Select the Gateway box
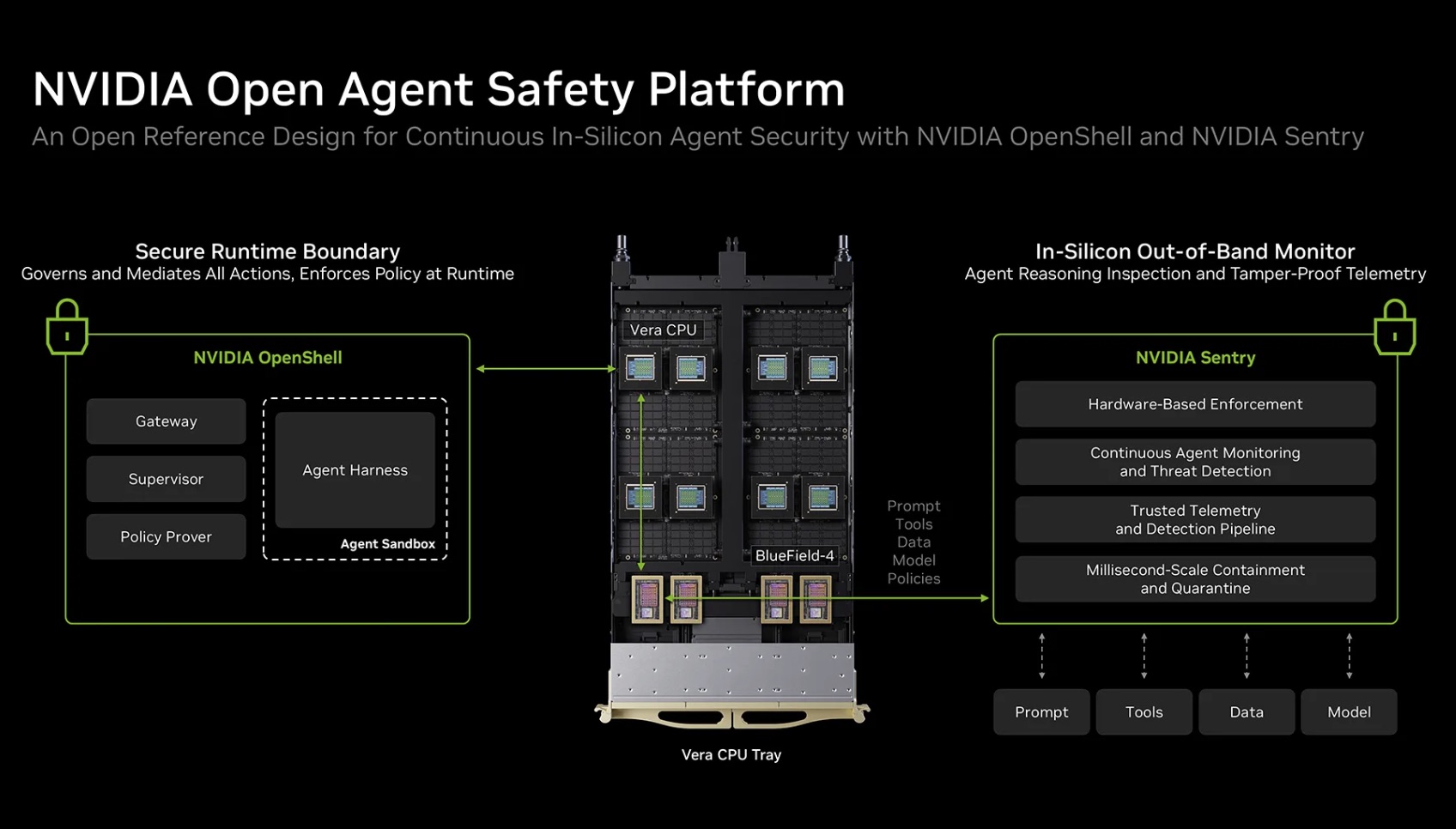This screenshot has width=1456, height=829. coord(166,421)
